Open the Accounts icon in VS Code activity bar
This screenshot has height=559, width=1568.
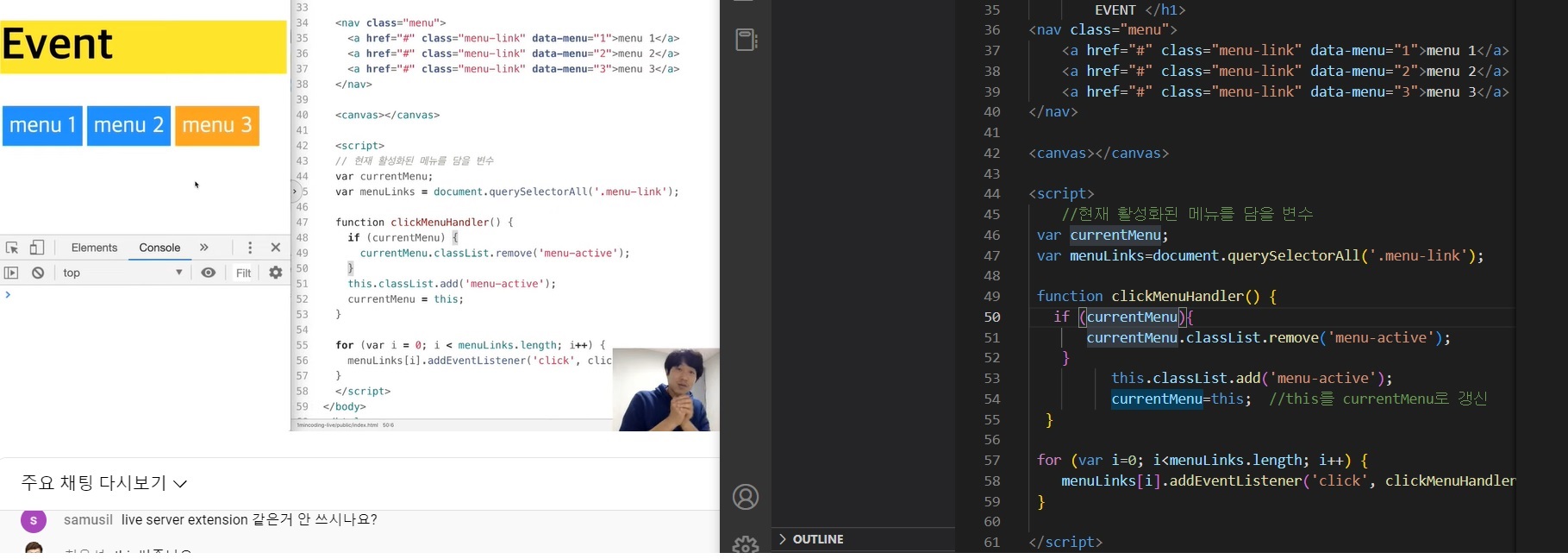746,497
